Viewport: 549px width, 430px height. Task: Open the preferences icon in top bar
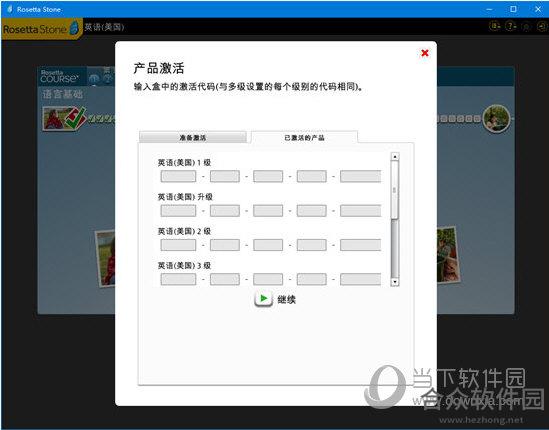(494, 26)
